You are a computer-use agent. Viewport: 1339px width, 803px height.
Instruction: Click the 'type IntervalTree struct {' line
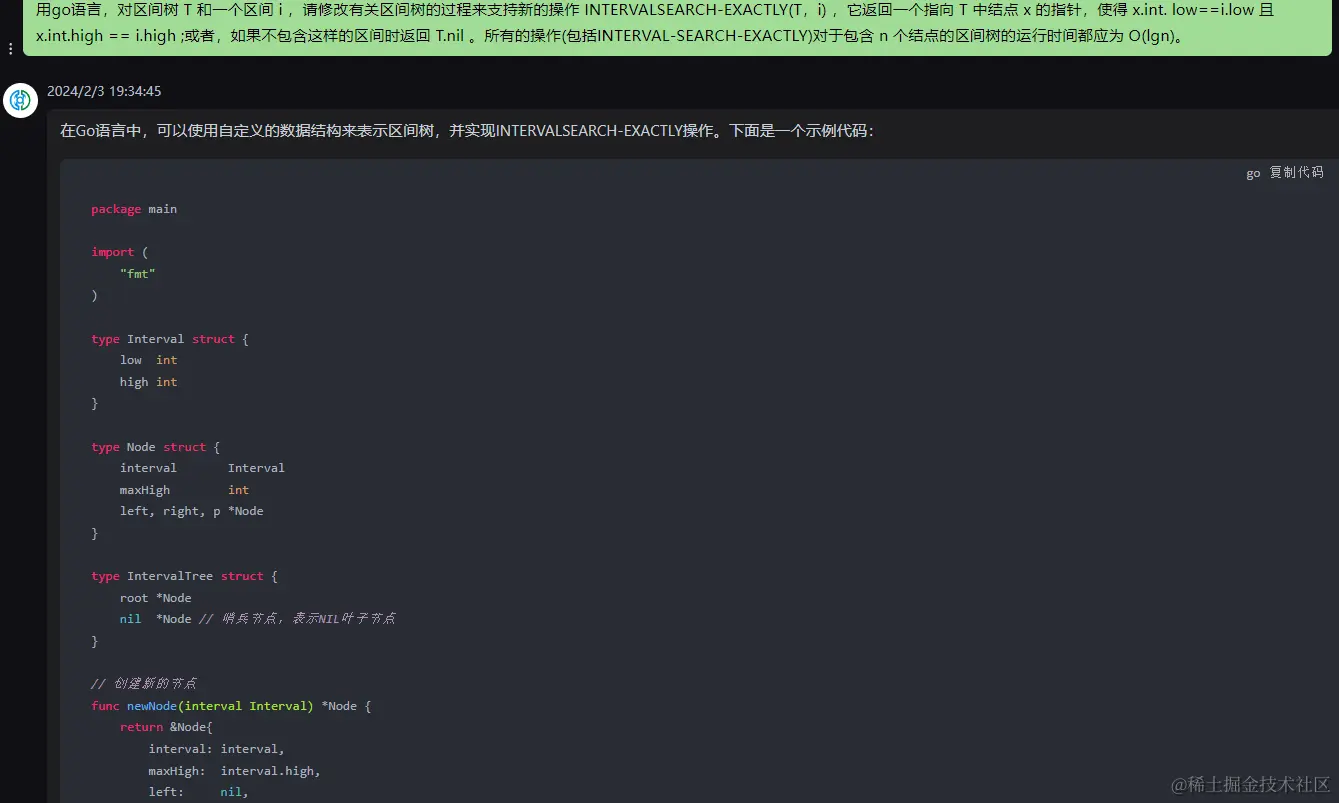pyautogui.click(x=184, y=576)
